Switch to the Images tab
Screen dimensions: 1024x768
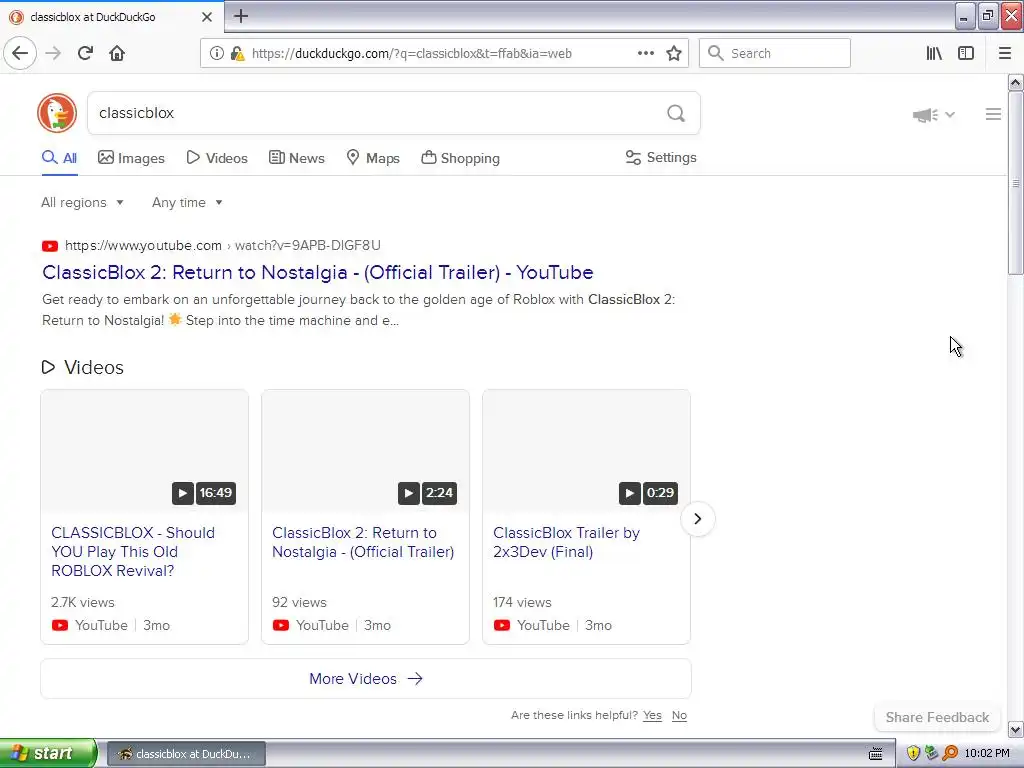pyautogui.click(x=131, y=158)
